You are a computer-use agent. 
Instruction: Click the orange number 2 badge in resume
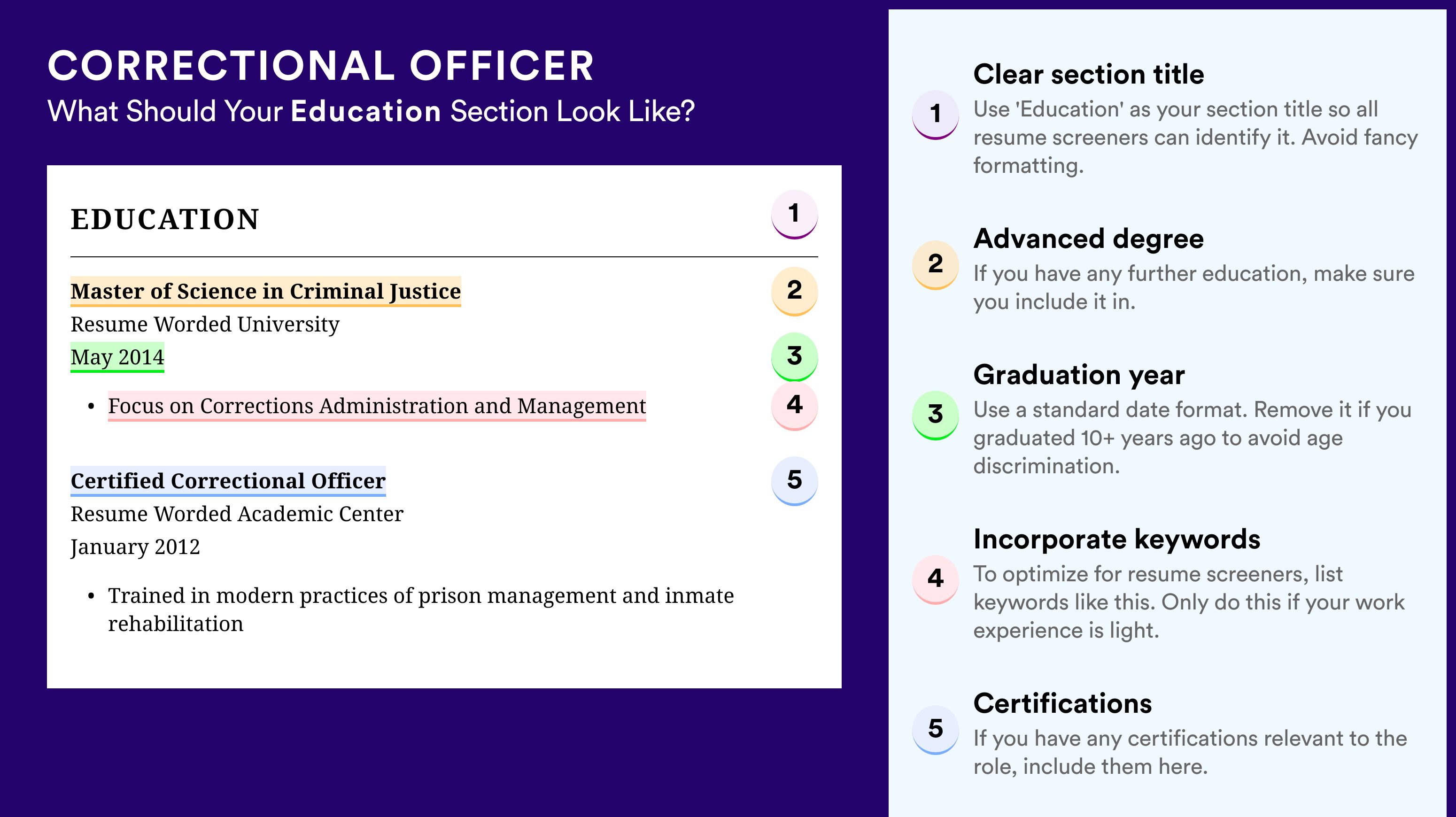[x=794, y=291]
